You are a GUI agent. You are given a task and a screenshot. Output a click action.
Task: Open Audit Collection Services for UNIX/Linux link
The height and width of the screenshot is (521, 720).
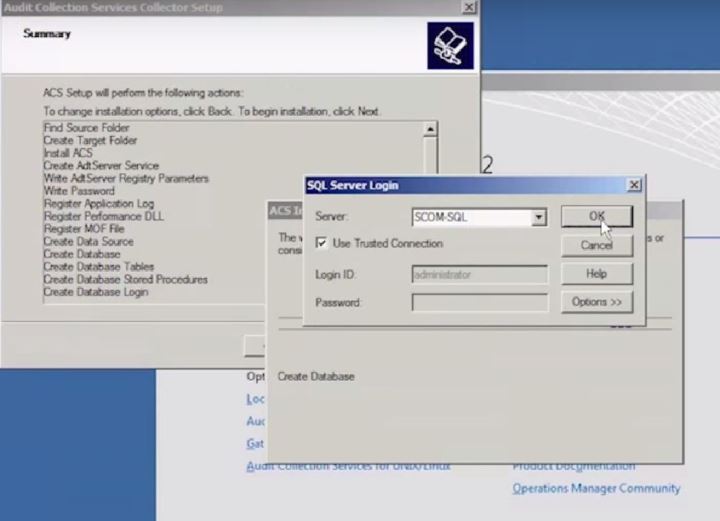pos(348,466)
